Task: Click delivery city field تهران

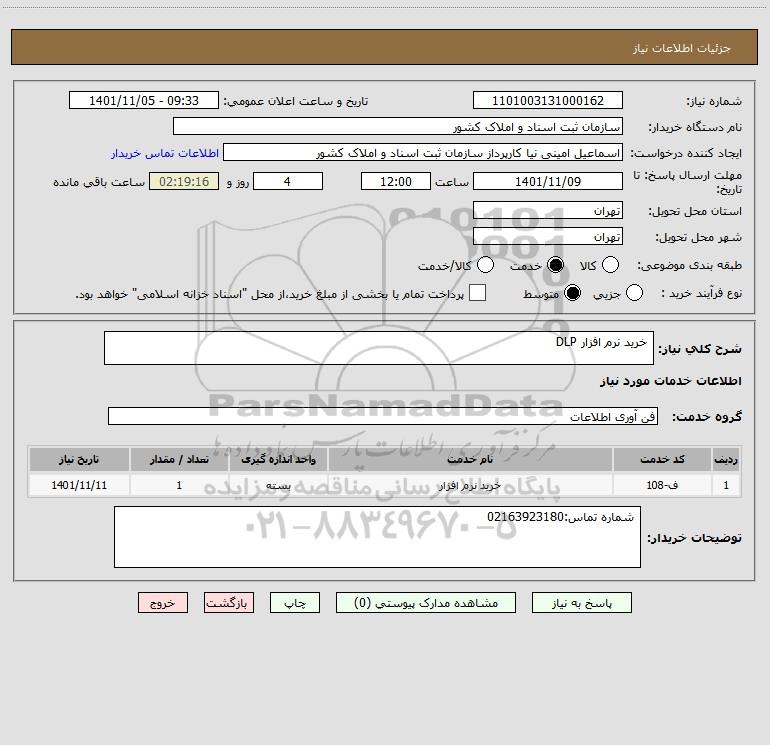Action: click(548, 236)
